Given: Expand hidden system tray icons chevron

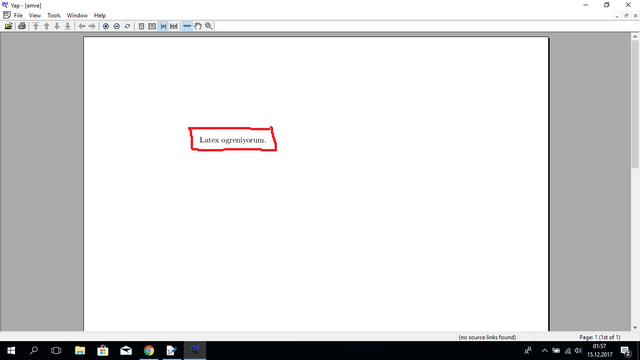Looking at the screenshot, I should point(545,351).
